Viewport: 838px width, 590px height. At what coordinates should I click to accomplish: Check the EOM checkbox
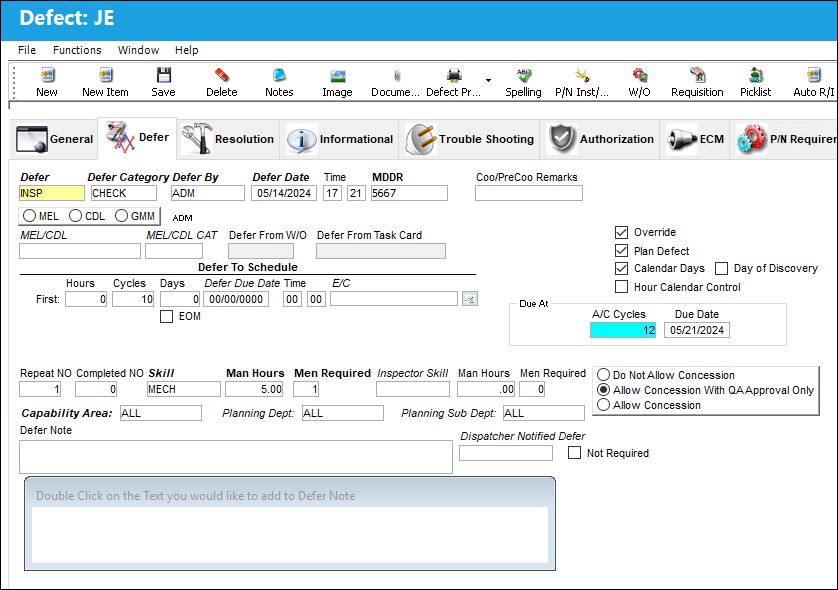[x=166, y=316]
